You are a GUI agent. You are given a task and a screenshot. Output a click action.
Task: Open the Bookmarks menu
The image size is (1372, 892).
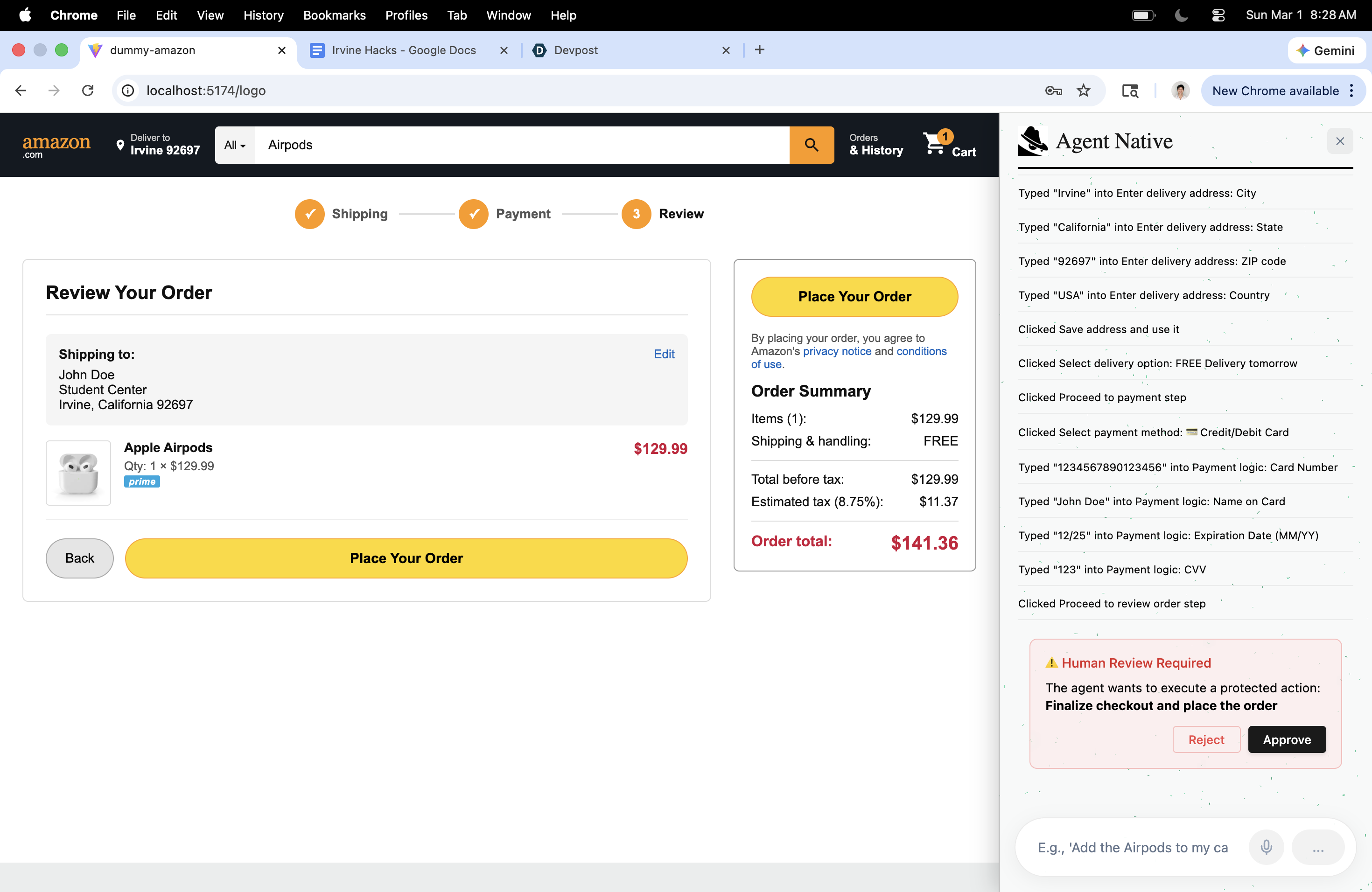334,15
